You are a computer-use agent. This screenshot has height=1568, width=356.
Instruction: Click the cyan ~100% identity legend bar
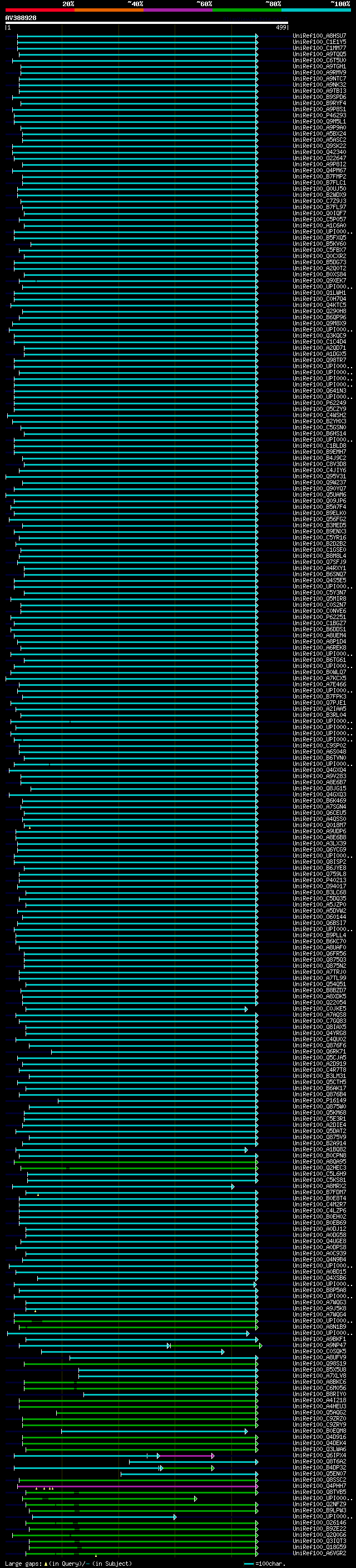point(316,10)
